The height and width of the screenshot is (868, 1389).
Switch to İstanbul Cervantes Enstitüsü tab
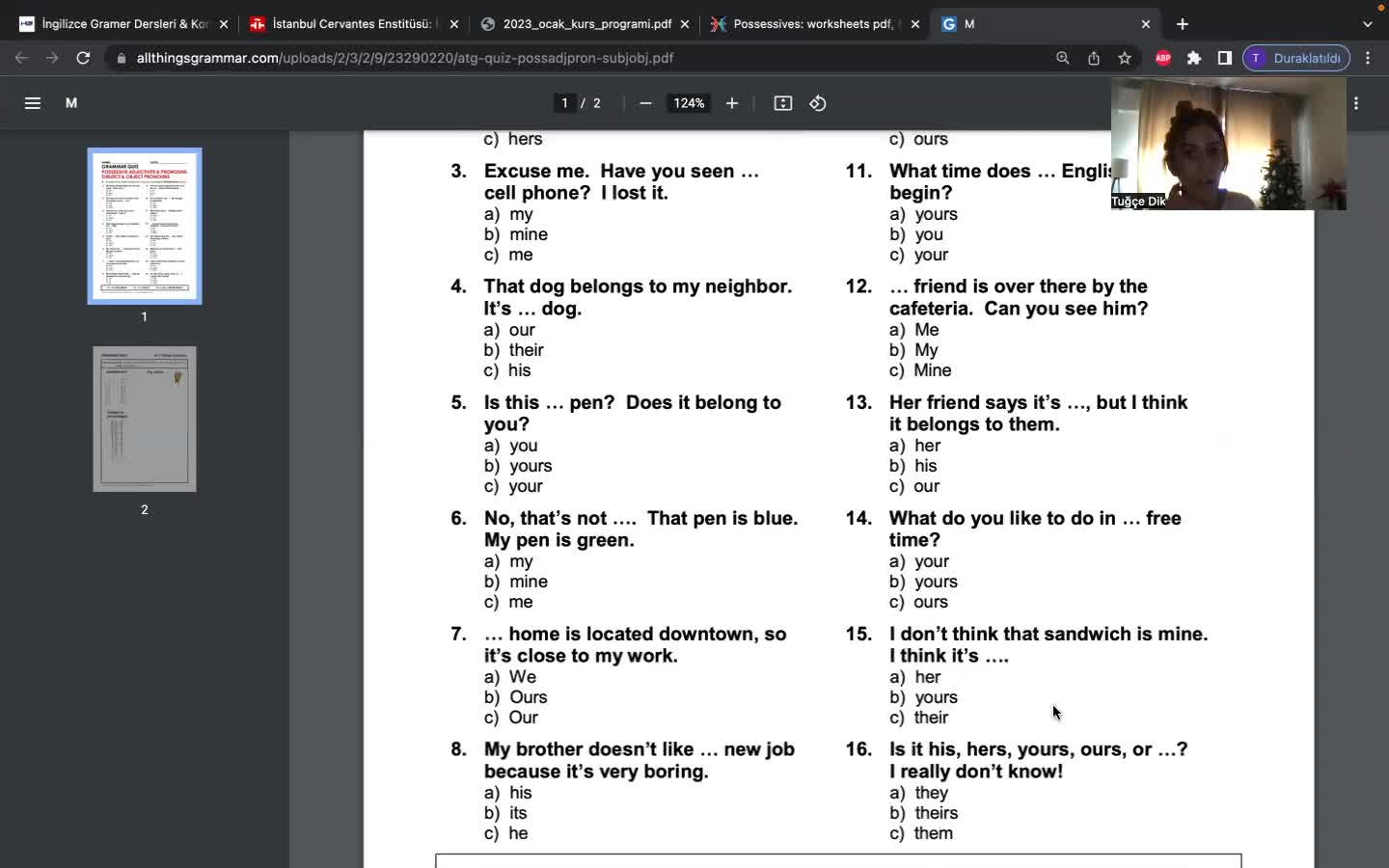point(353,24)
